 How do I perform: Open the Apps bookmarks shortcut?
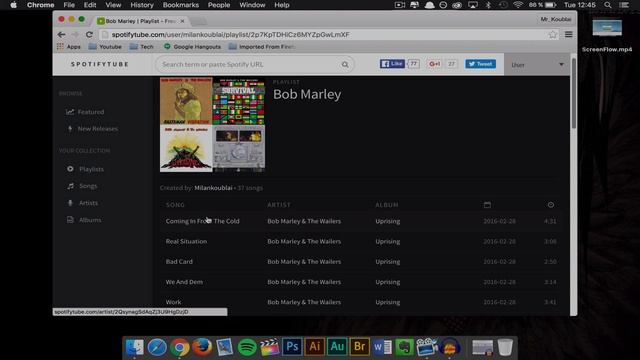[x=69, y=47]
